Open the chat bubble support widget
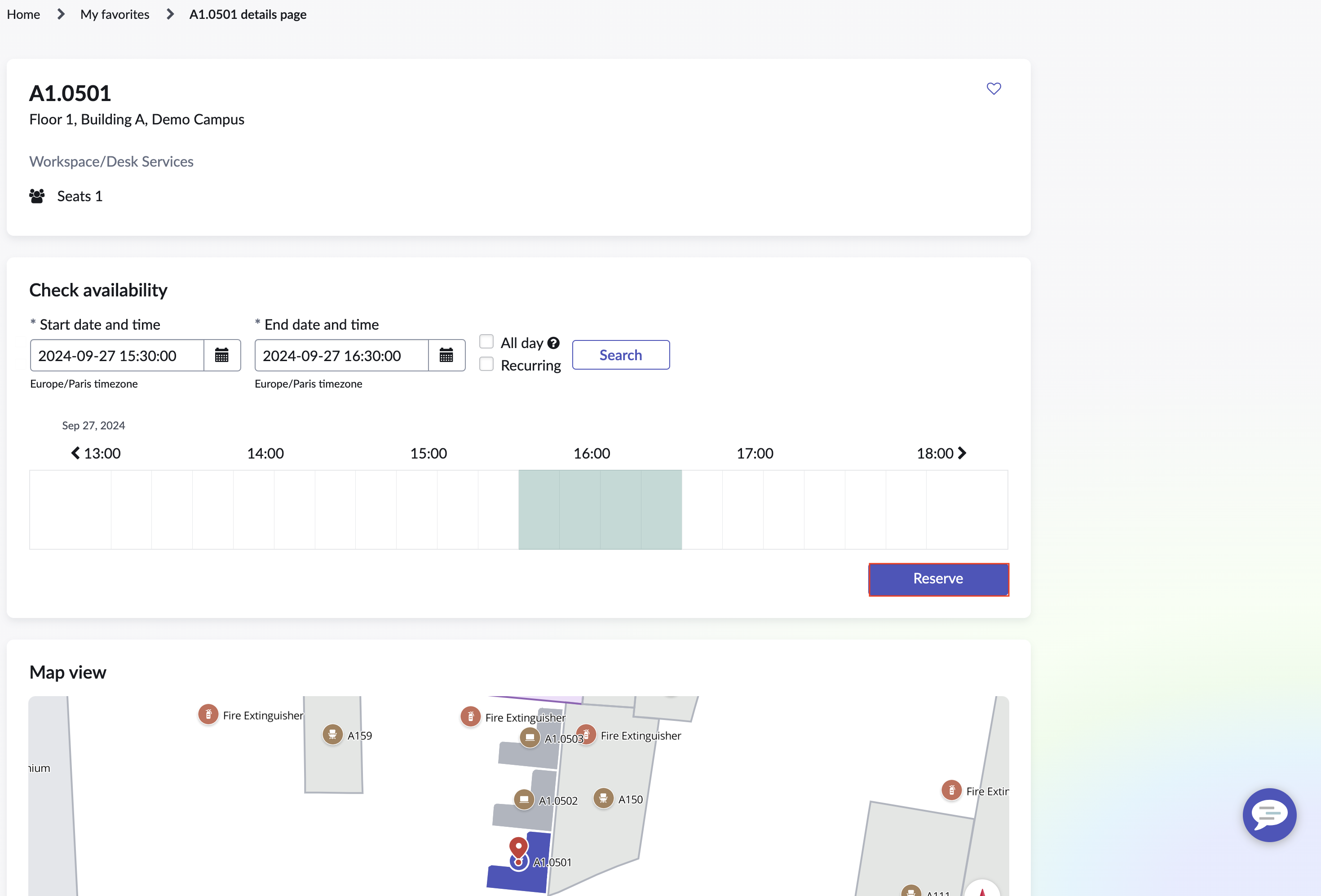This screenshot has width=1321, height=896. tap(1269, 814)
